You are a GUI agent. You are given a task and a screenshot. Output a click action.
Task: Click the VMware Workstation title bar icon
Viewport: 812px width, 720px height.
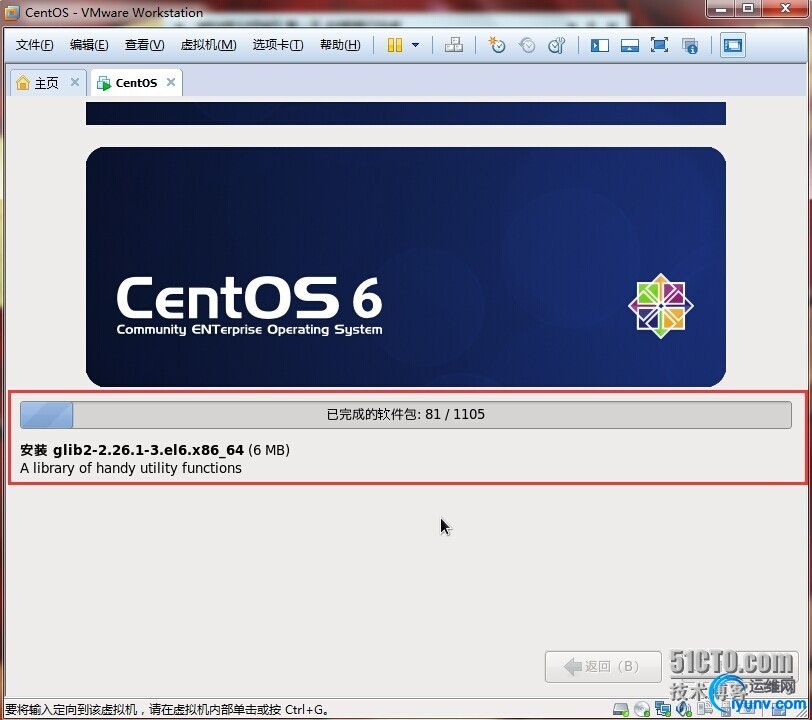[12, 12]
